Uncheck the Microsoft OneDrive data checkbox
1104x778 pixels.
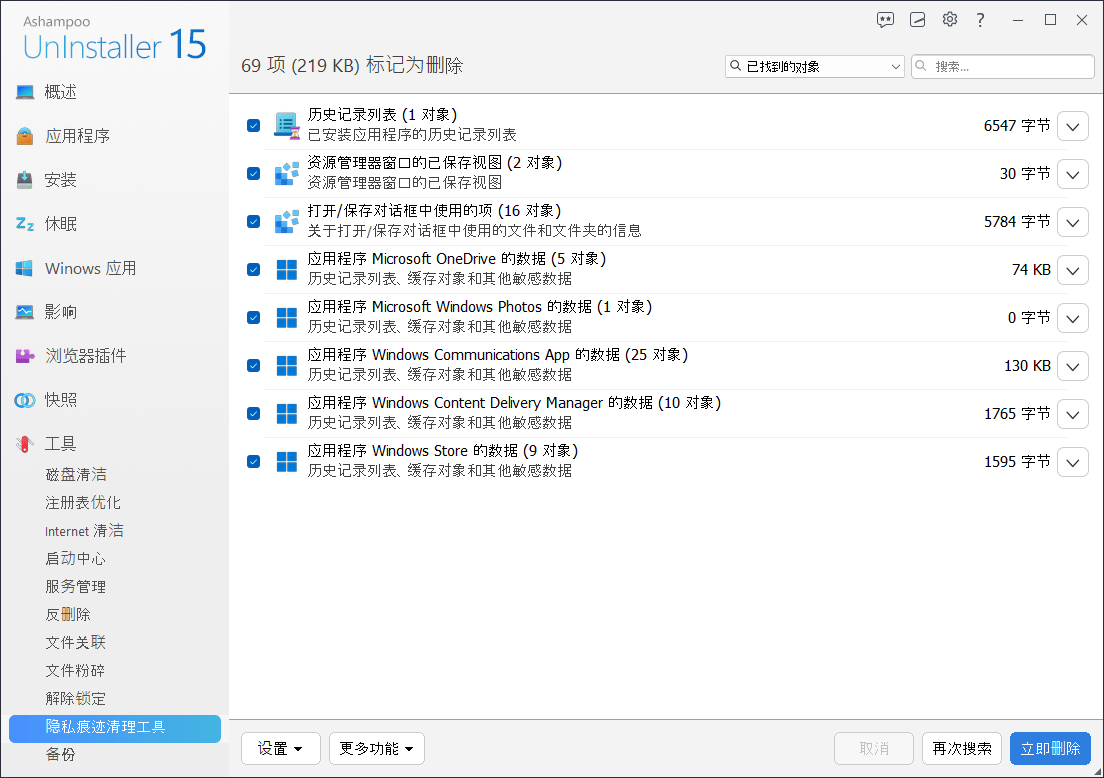[253, 270]
